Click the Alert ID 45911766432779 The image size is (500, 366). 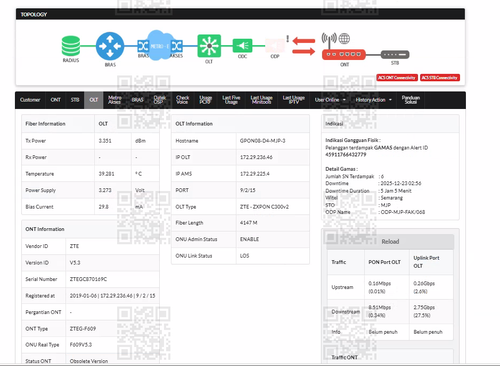(x=346, y=155)
